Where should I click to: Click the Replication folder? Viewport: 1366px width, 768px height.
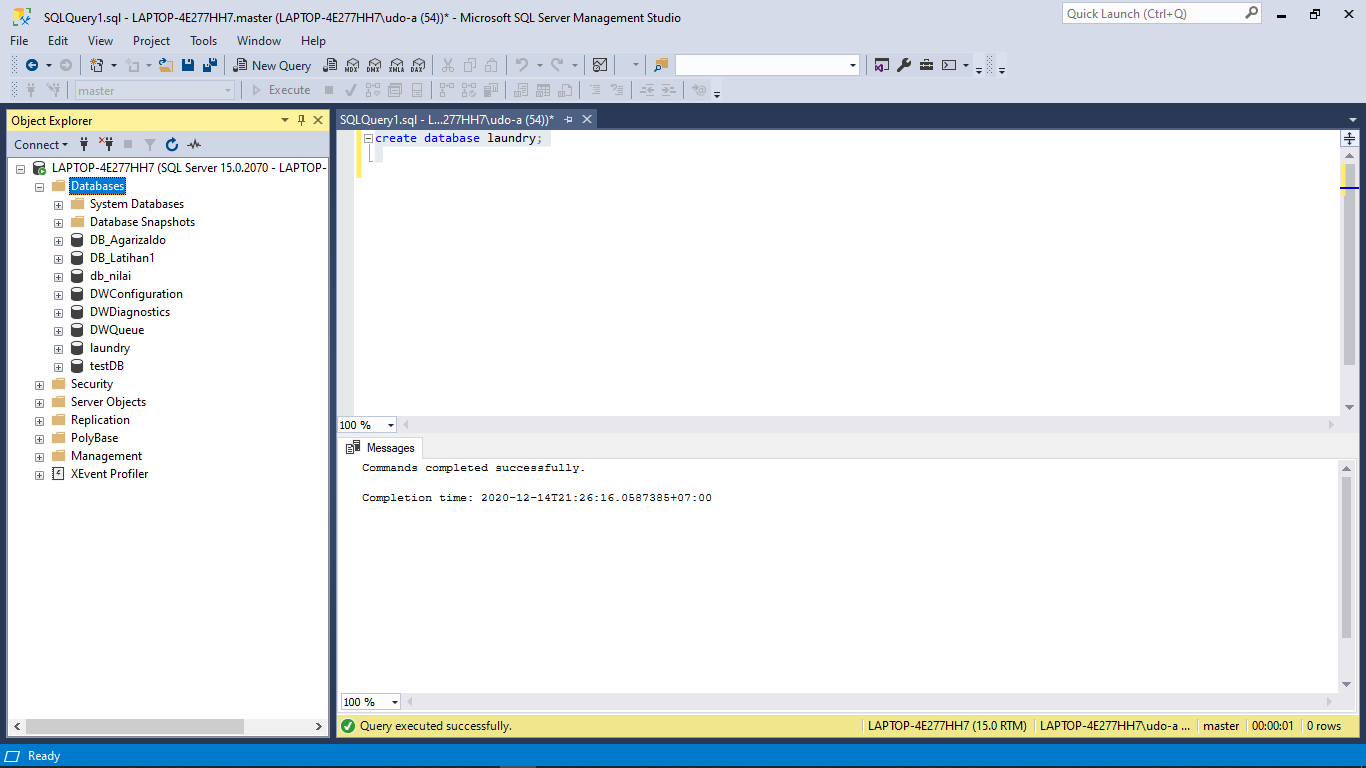click(x=100, y=420)
